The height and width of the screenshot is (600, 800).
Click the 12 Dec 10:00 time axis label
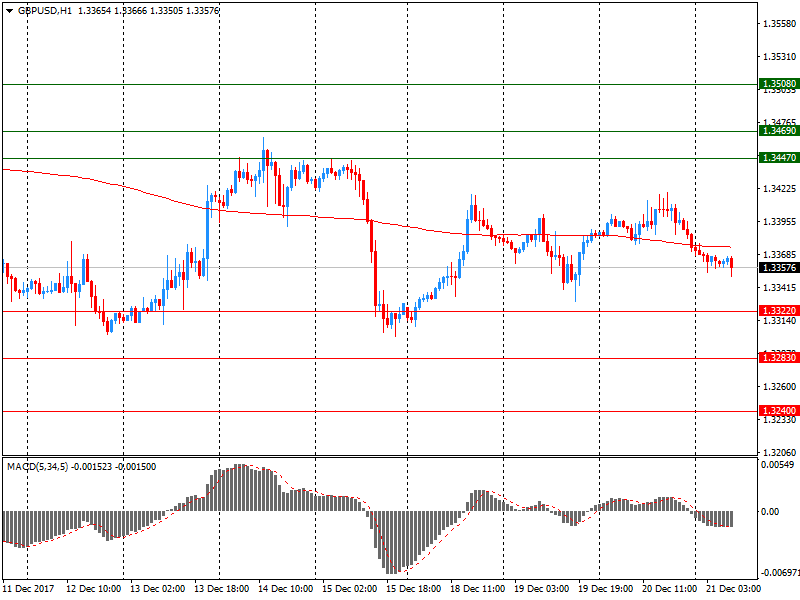[x=93, y=588]
